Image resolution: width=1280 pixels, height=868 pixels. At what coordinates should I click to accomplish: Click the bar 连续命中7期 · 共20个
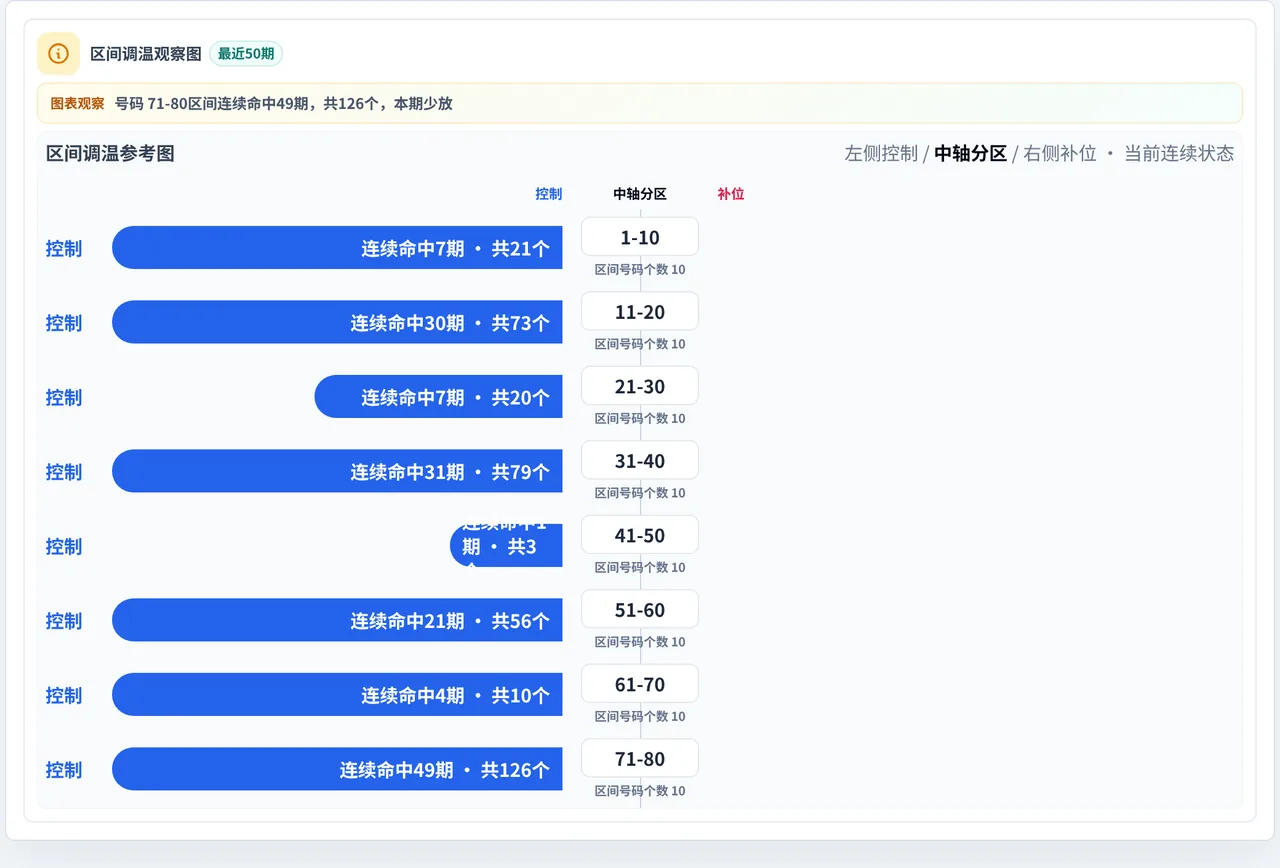pyautogui.click(x=438, y=397)
